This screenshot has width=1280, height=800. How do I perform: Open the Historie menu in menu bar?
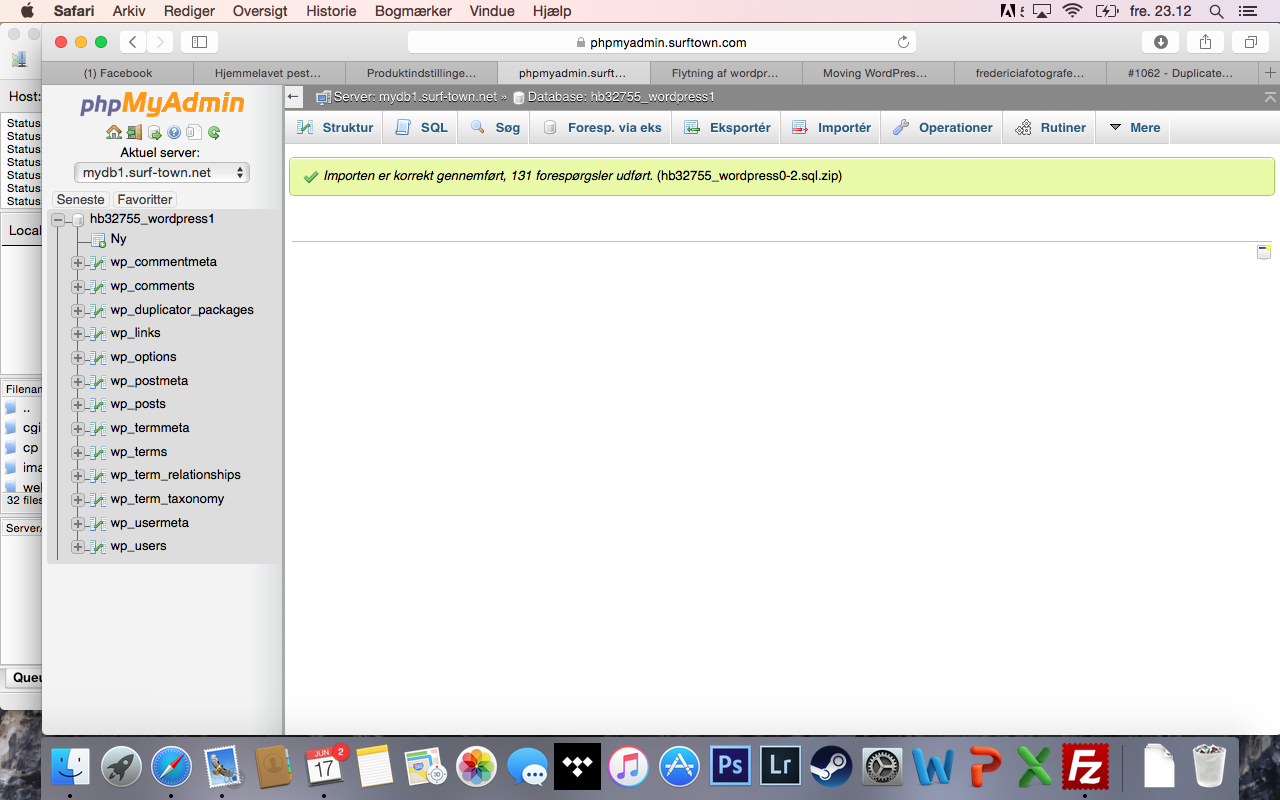point(330,11)
